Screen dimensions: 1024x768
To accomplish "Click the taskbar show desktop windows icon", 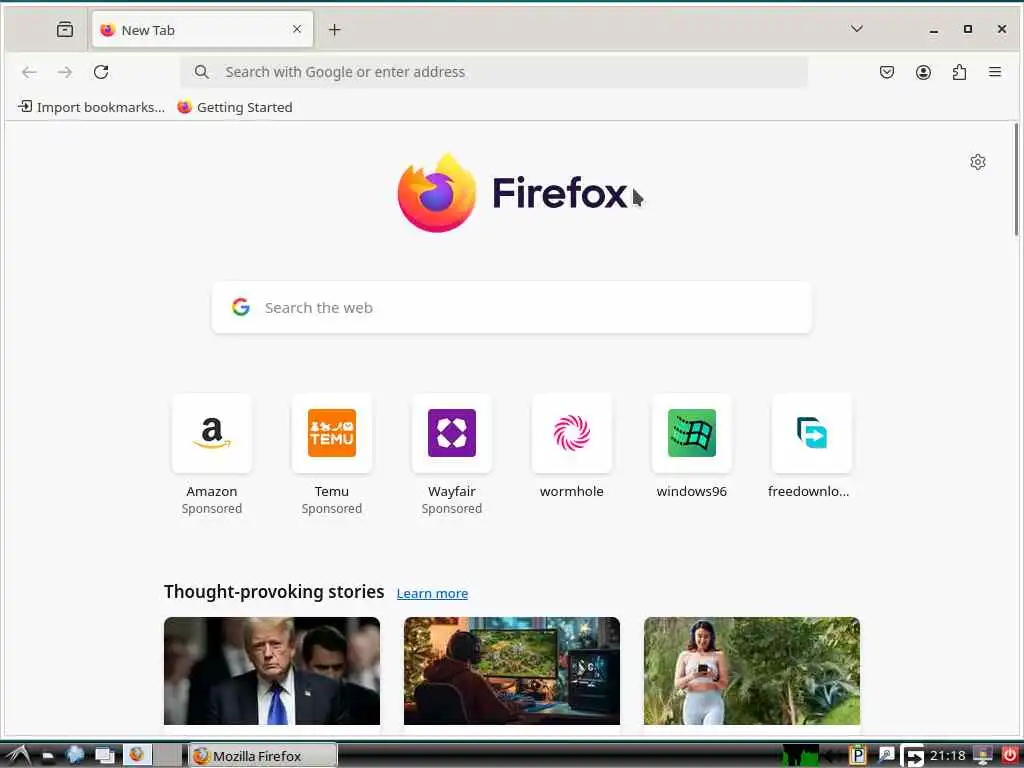I will [x=104, y=756].
